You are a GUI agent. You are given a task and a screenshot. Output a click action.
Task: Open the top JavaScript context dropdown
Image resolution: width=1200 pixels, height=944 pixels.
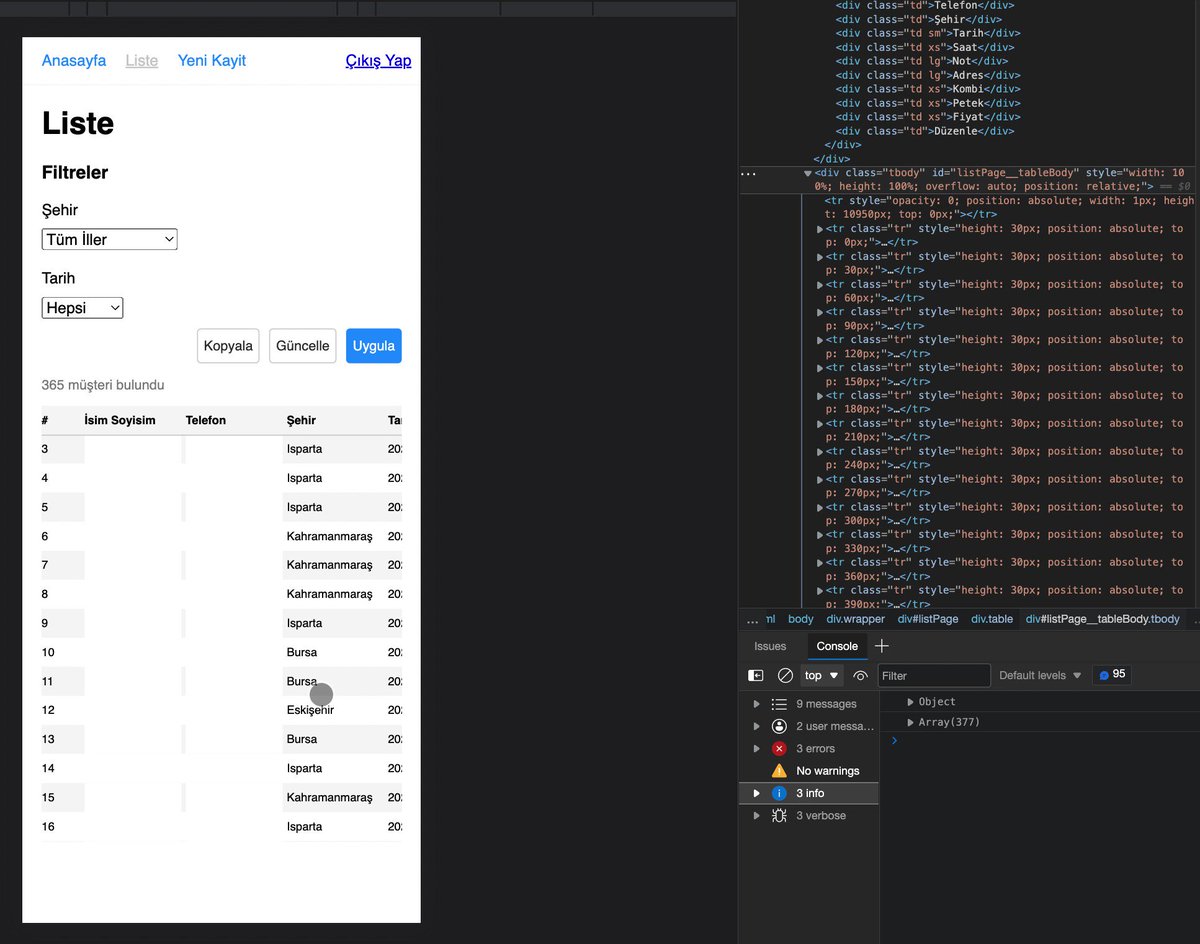pos(822,676)
